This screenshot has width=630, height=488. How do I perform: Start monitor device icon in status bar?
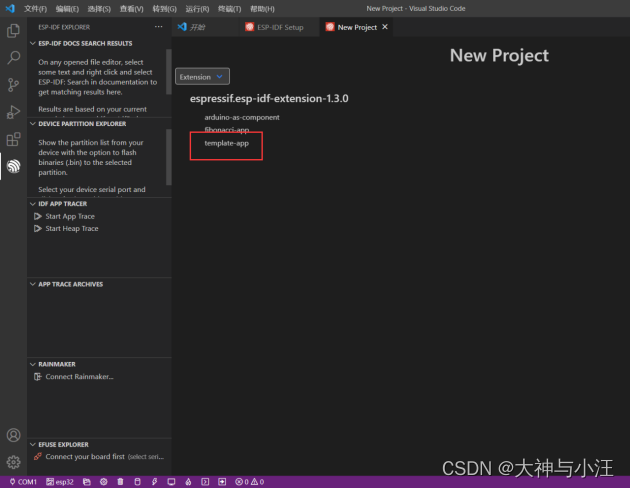[x=171, y=482]
